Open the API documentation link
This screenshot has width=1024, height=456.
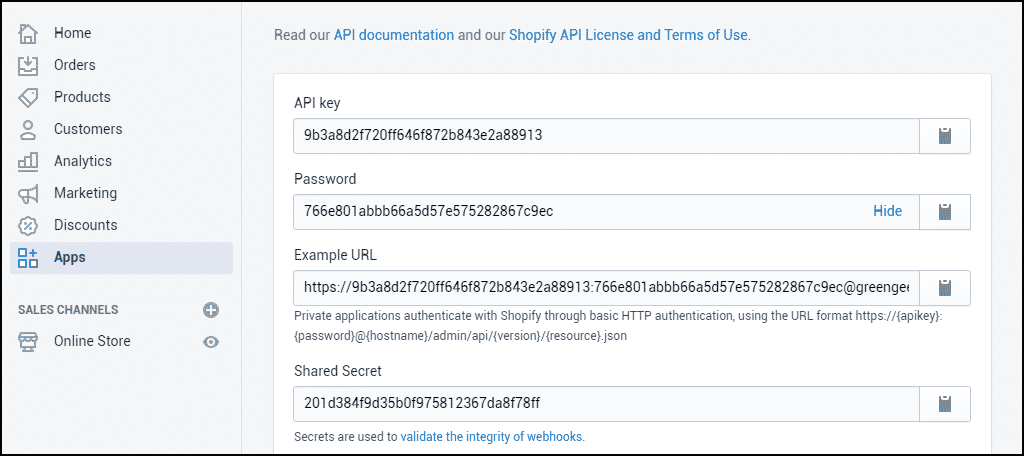[x=393, y=35]
